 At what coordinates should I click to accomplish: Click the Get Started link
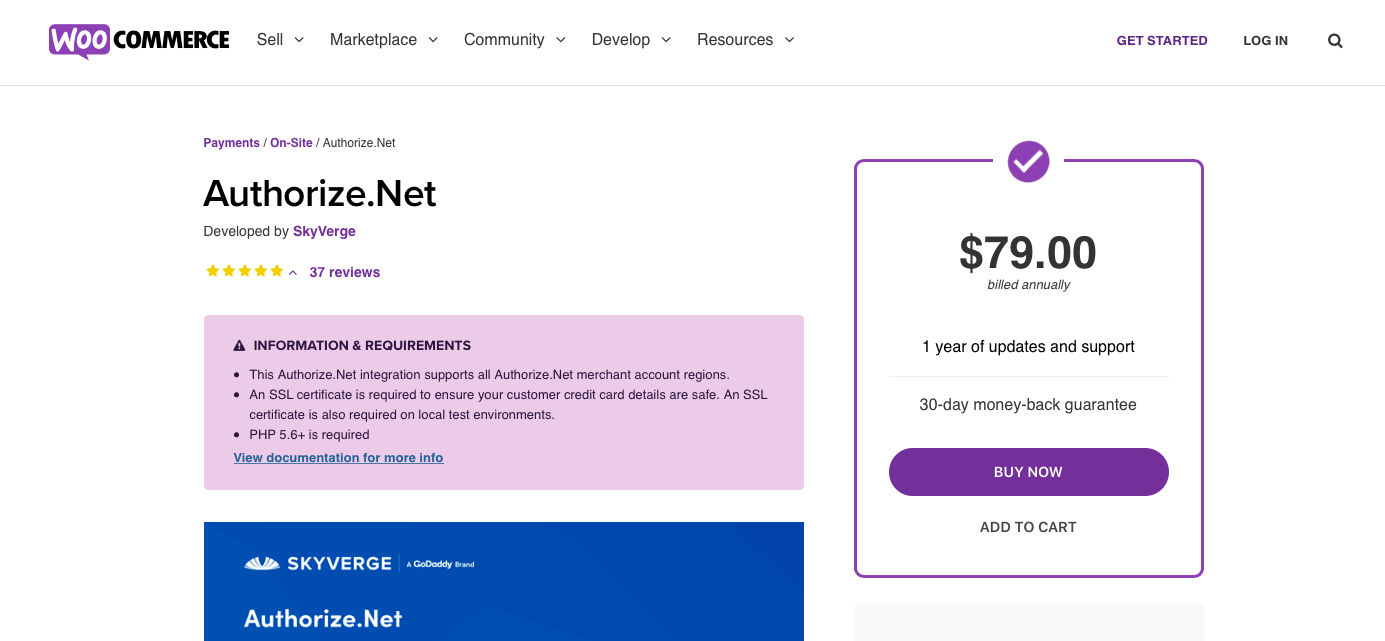(1162, 41)
